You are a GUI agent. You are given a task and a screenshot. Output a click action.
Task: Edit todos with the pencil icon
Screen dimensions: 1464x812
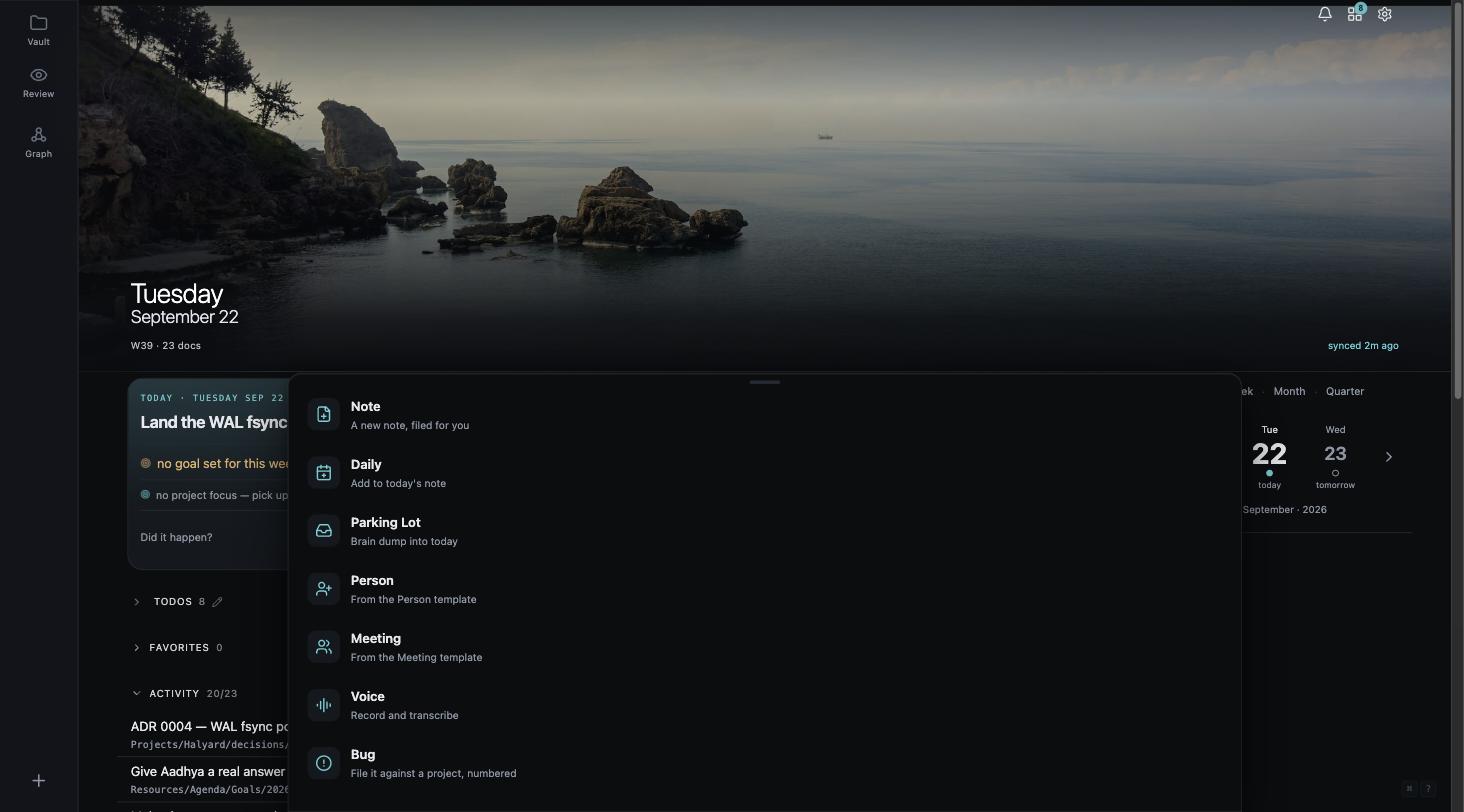217,602
